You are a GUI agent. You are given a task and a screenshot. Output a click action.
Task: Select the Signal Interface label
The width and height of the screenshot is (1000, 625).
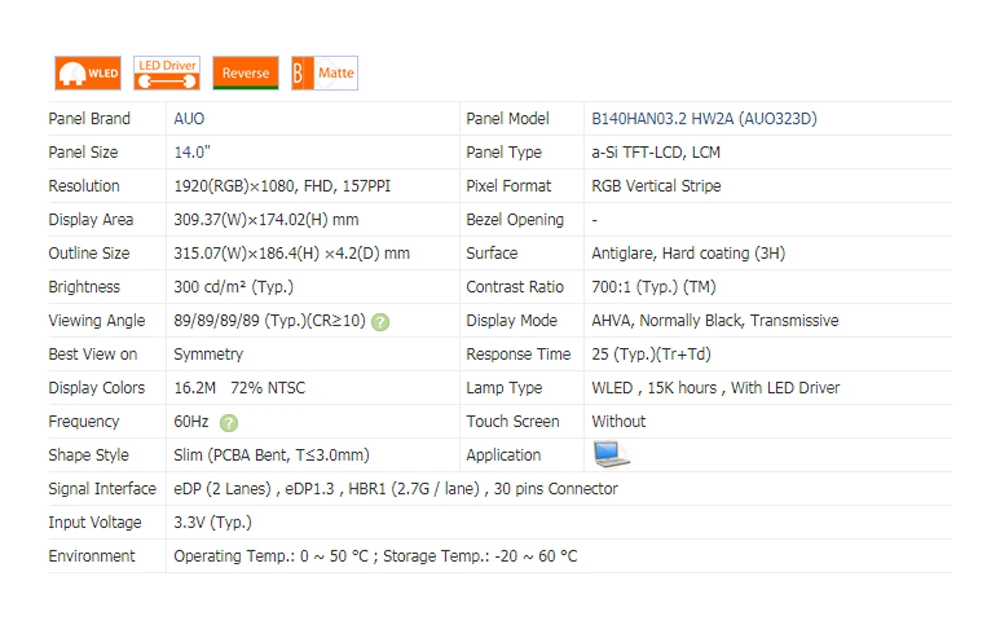(x=102, y=489)
